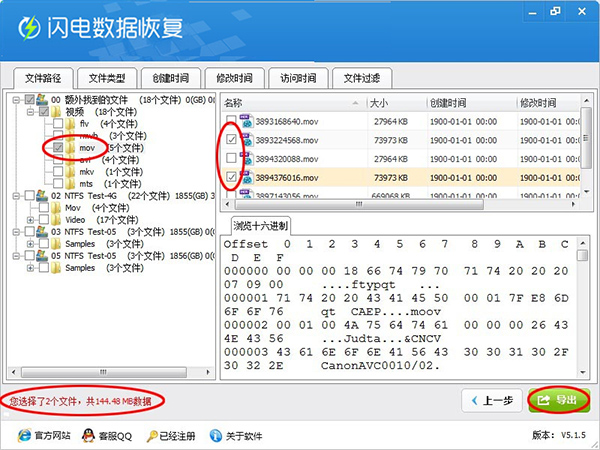Switch to the 文件类型 tab
This screenshot has height=450, width=600.
pyautogui.click(x=107, y=78)
